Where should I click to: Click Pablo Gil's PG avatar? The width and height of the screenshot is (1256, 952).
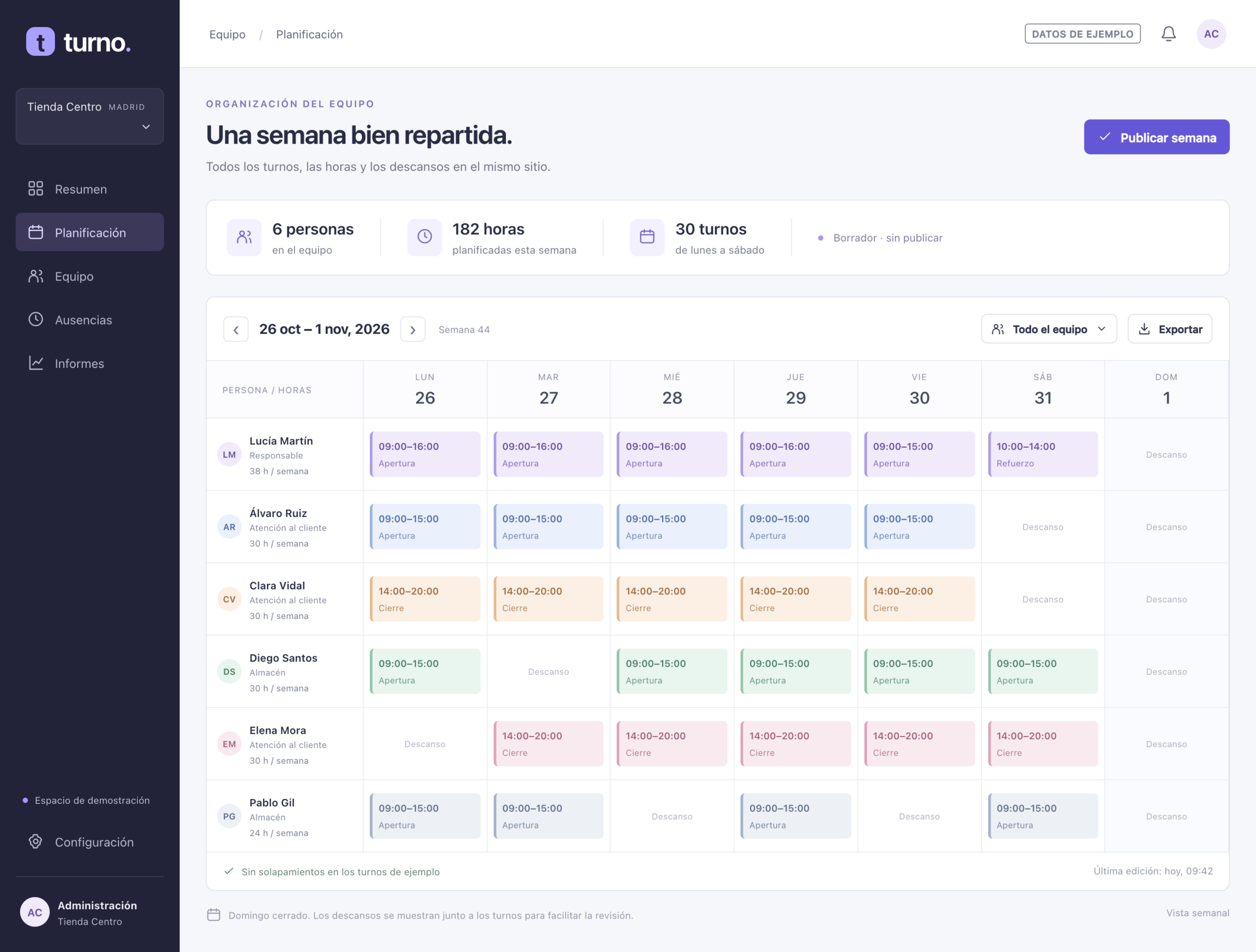click(x=230, y=816)
